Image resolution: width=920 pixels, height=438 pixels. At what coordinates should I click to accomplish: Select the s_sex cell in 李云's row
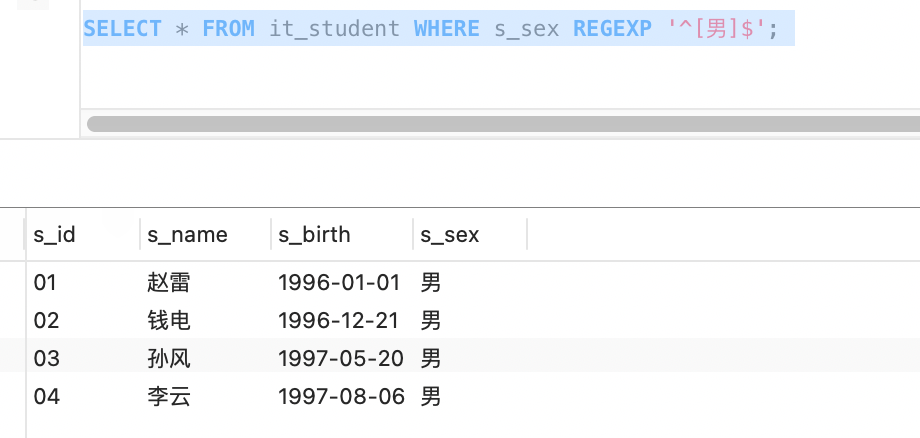tap(431, 397)
